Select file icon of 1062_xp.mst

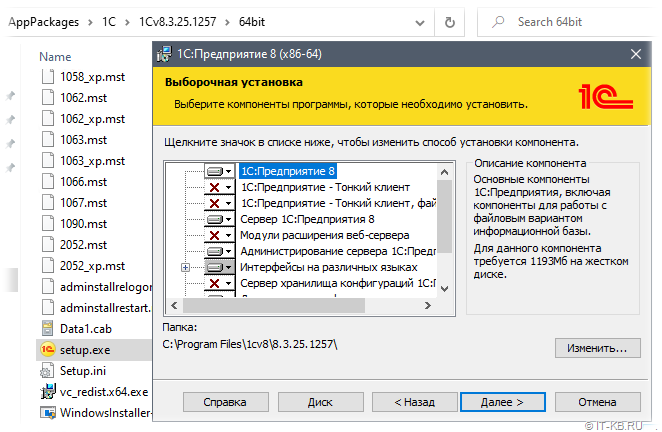pyautogui.click(x=48, y=119)
